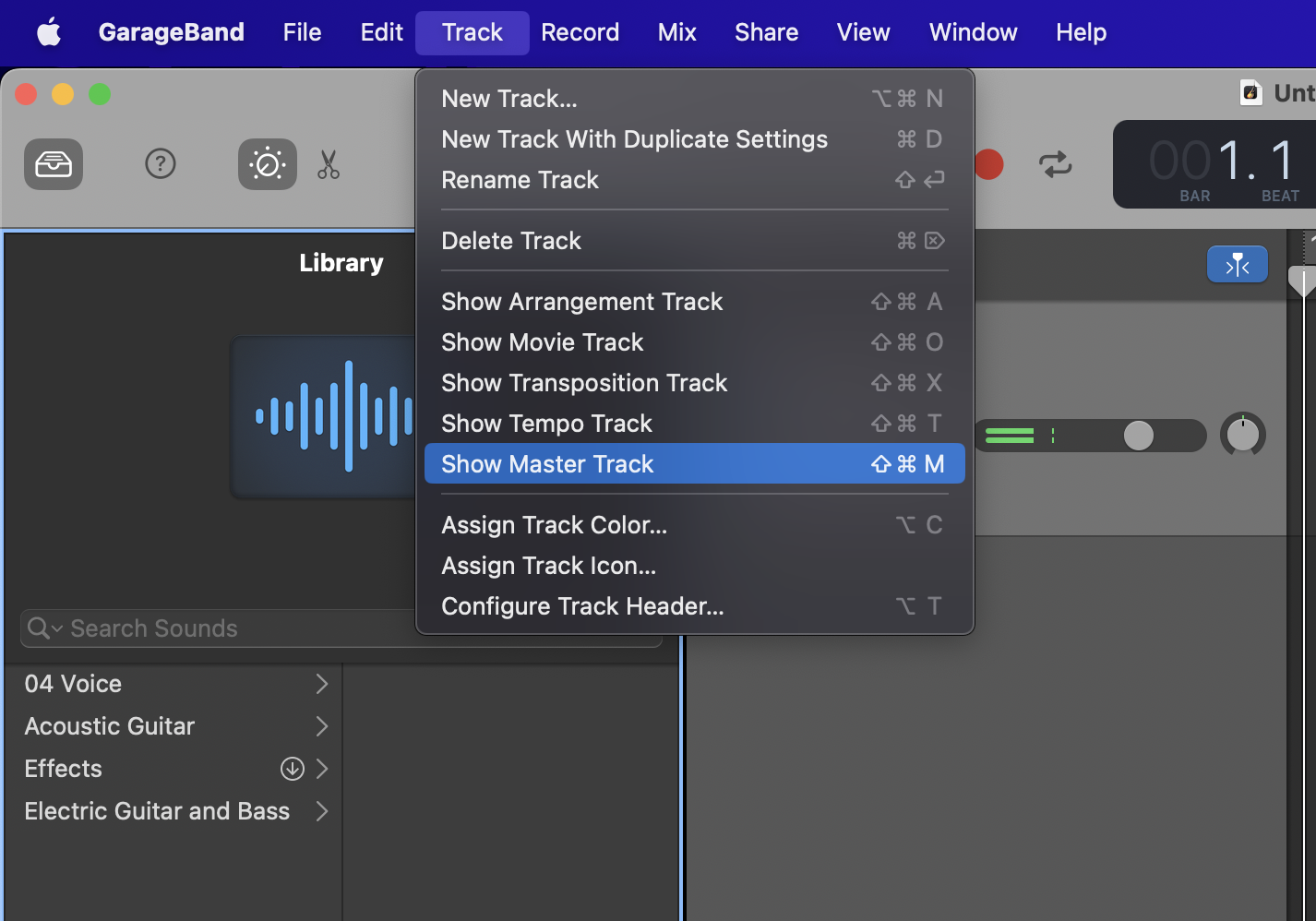Toggle the blue Catch Playhead button
The height and width of the screenshot is (921, 1316).
(x=1238, y=265)
